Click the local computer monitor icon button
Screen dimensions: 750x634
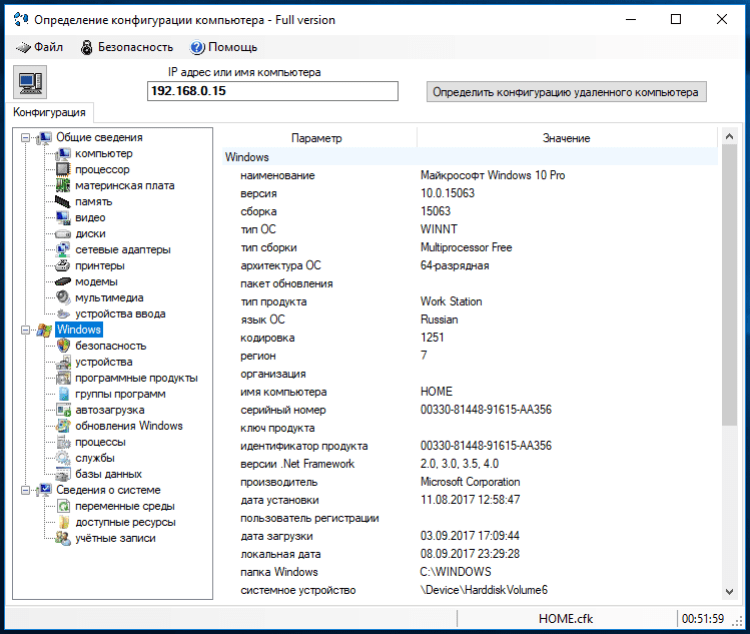point(30,82)
